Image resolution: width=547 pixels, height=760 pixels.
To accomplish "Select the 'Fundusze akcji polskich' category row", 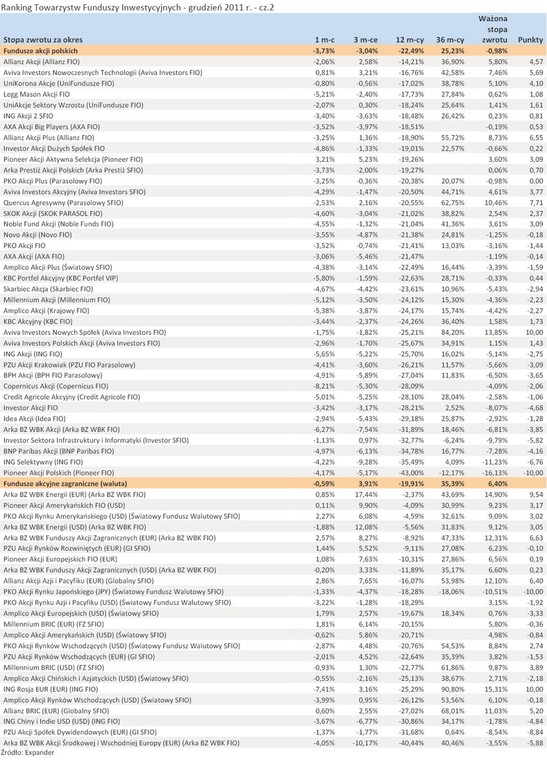I will (273, 51).
